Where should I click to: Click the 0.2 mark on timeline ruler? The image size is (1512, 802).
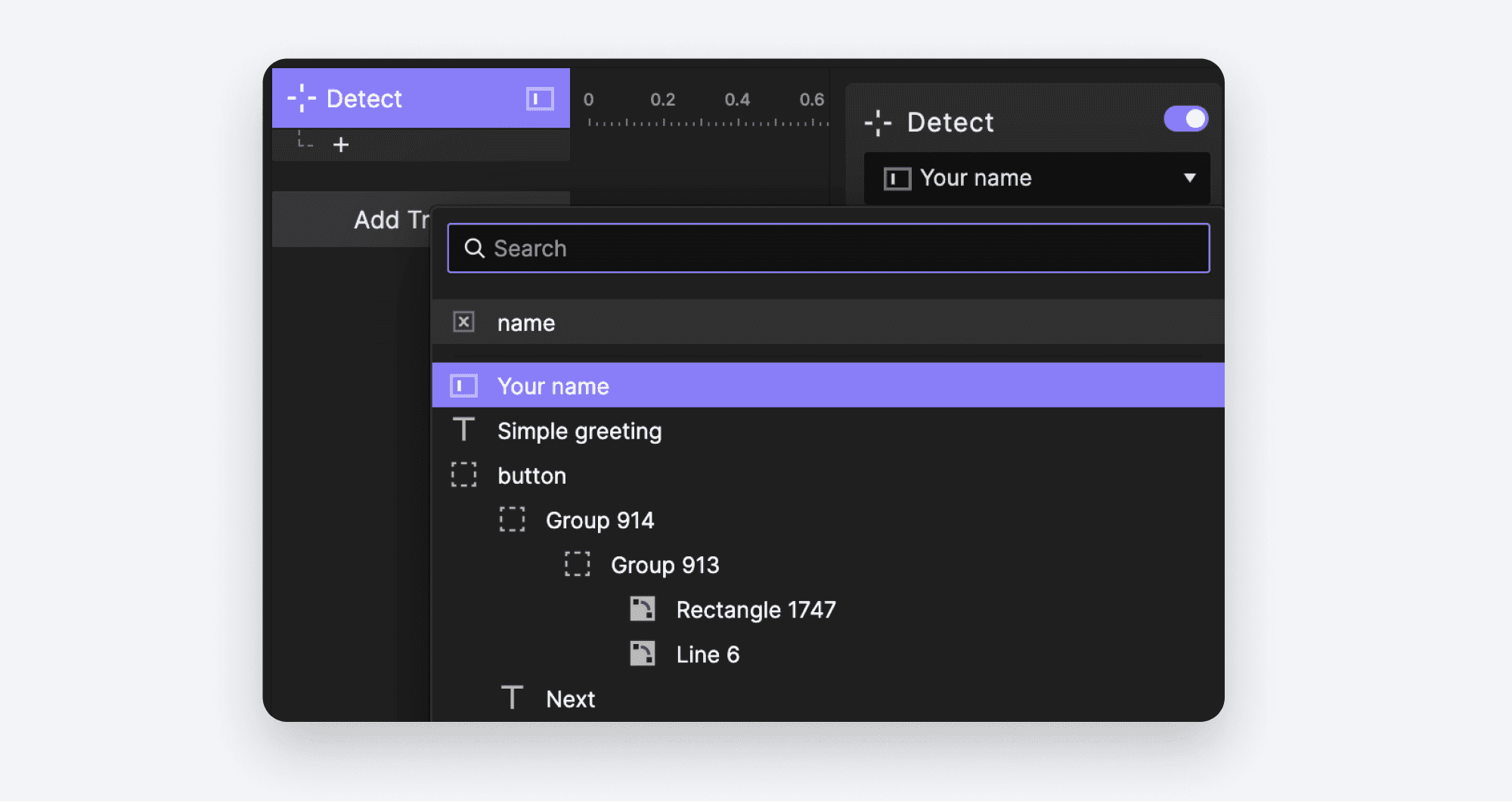tap(662, 99)
